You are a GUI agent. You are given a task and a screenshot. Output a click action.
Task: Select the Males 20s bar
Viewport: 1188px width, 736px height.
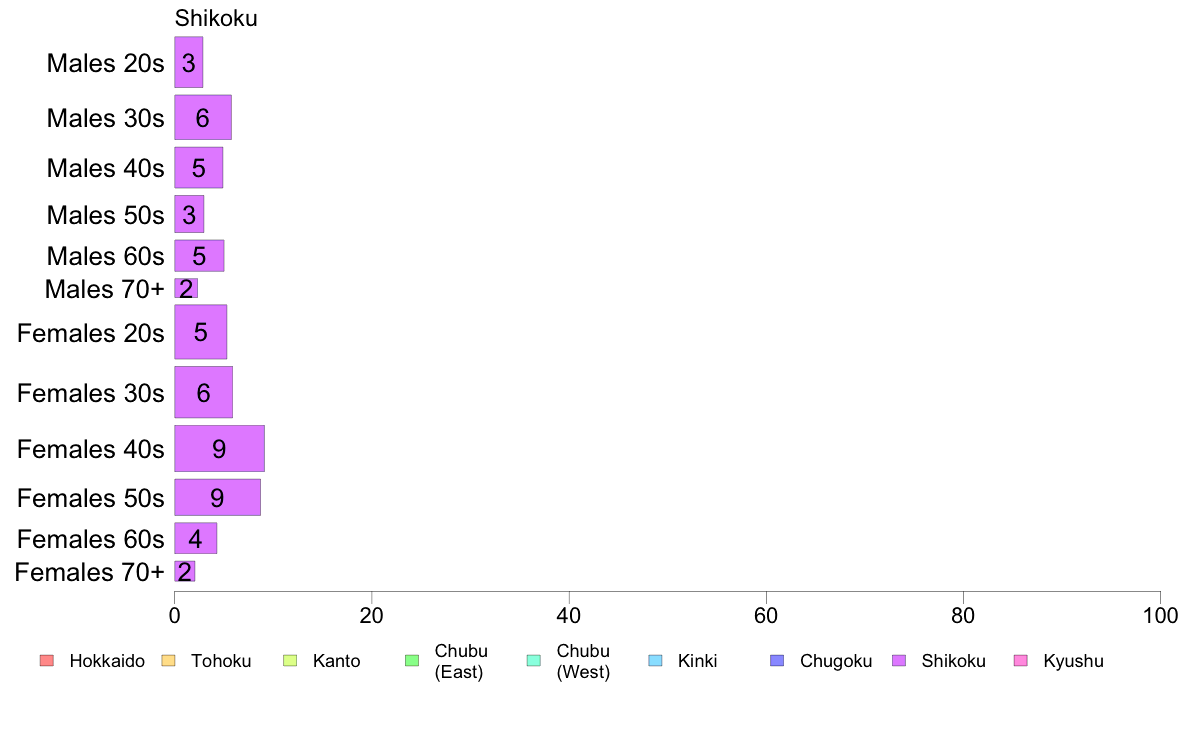click(189, 62)
